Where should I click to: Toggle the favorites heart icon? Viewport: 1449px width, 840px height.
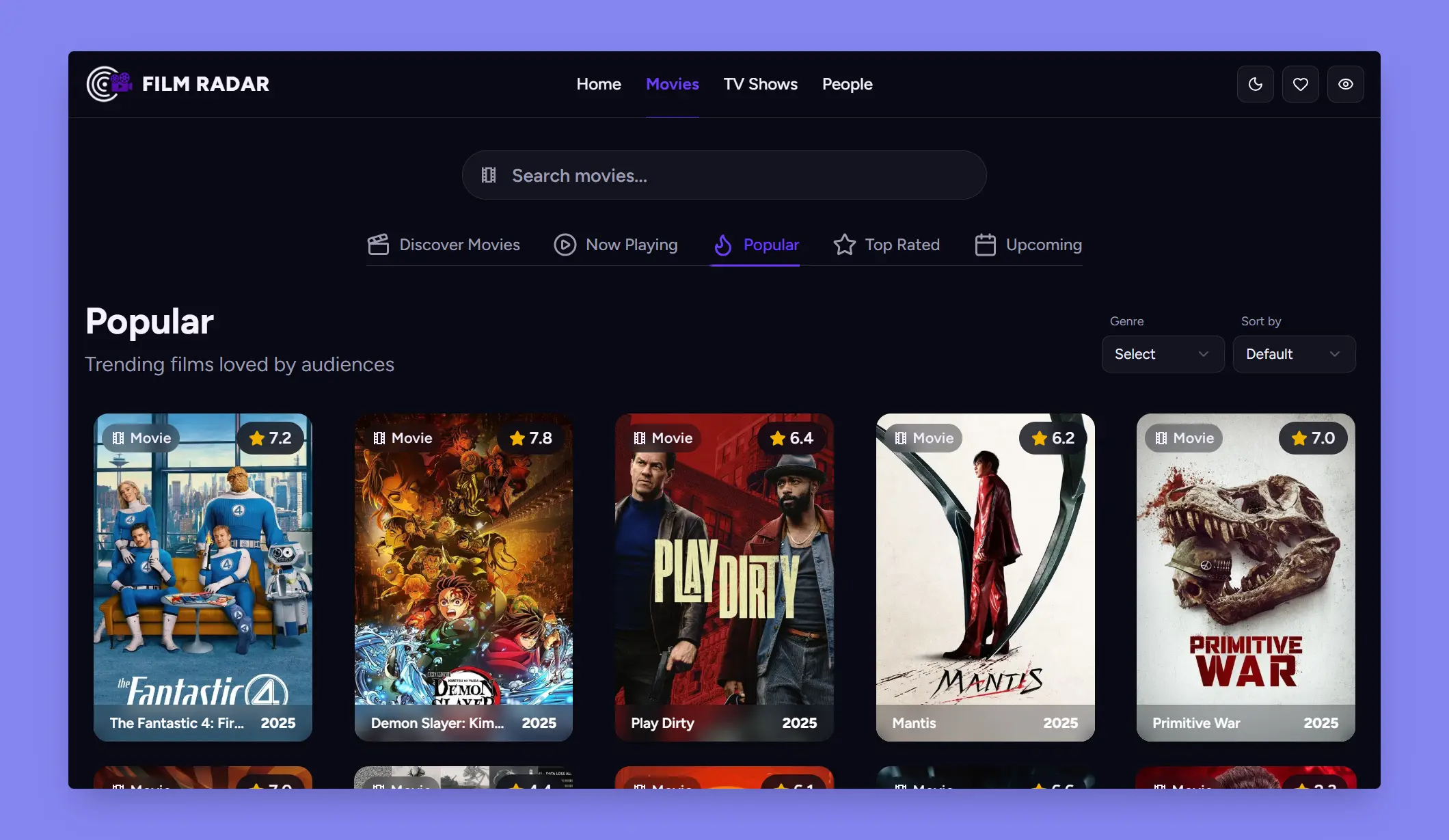1301,83
